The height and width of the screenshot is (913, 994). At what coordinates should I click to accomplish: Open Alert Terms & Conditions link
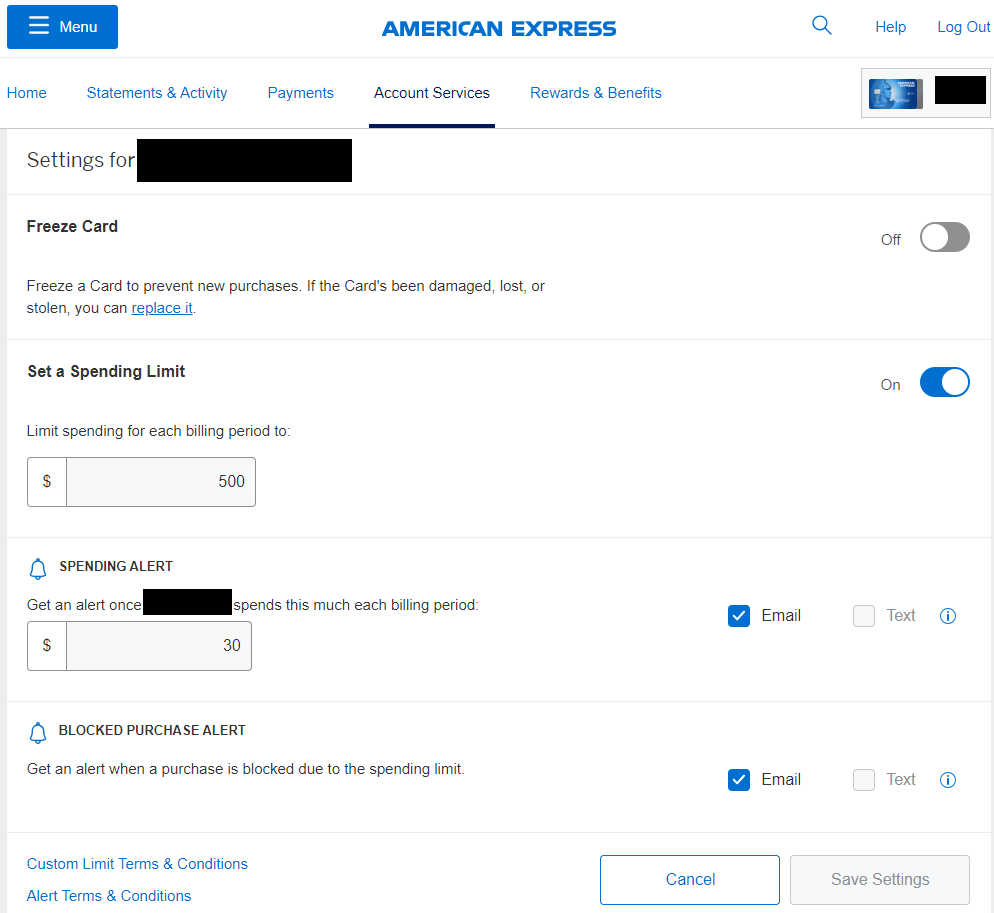108,896
